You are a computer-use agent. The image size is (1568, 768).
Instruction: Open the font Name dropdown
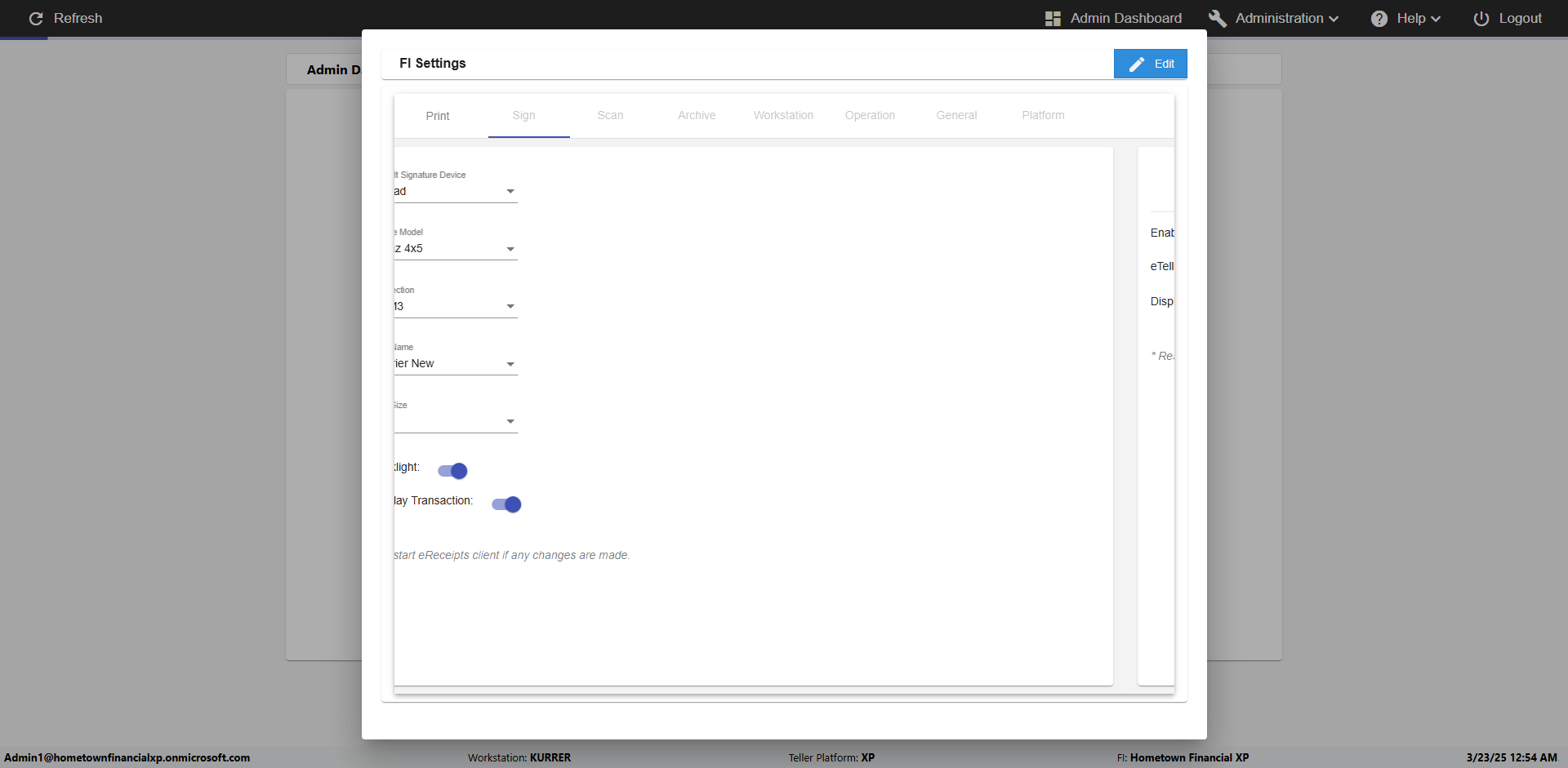tap(456, 363)
